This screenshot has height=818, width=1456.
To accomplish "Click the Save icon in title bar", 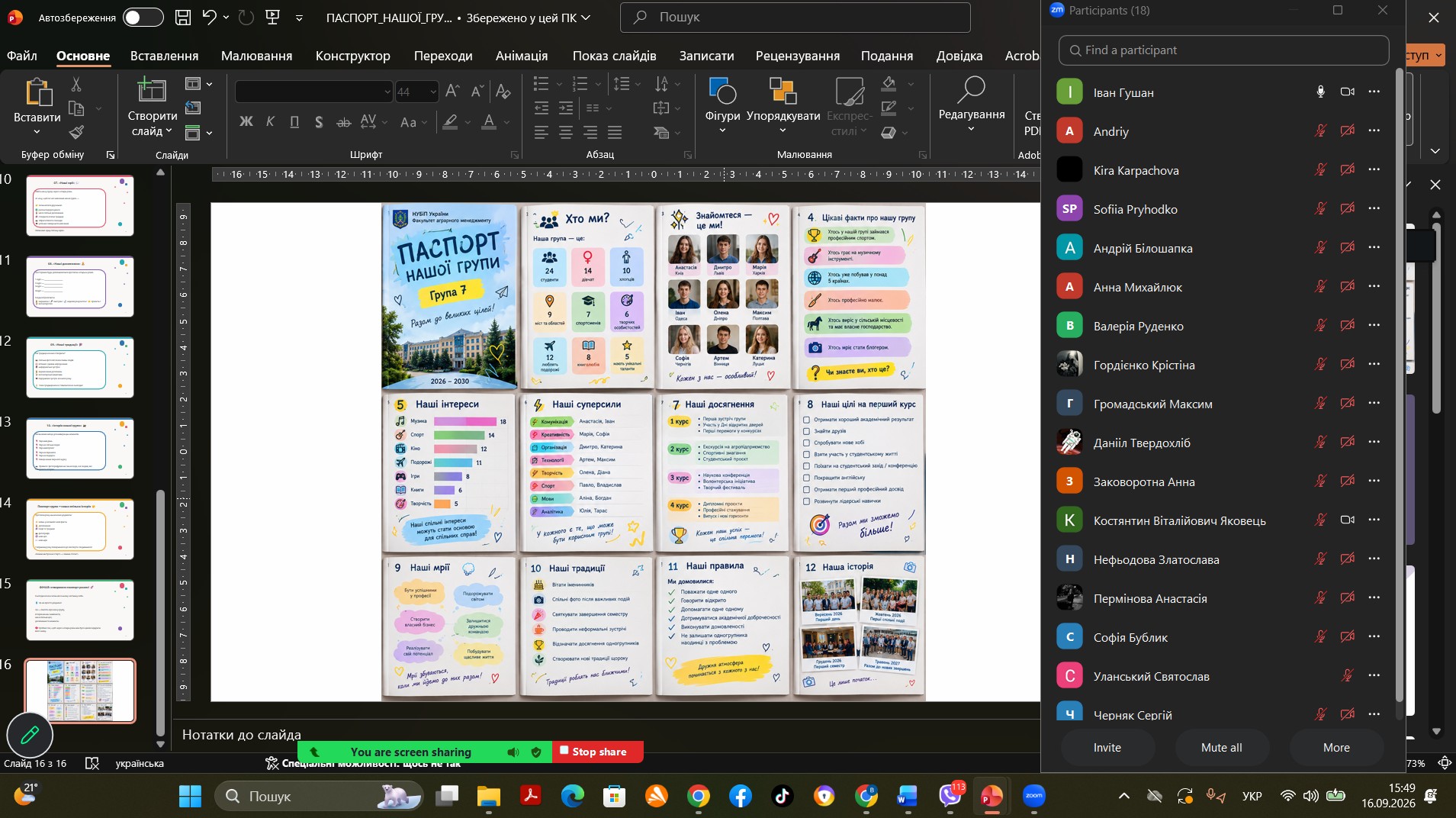I will click(x=183, y=17).
